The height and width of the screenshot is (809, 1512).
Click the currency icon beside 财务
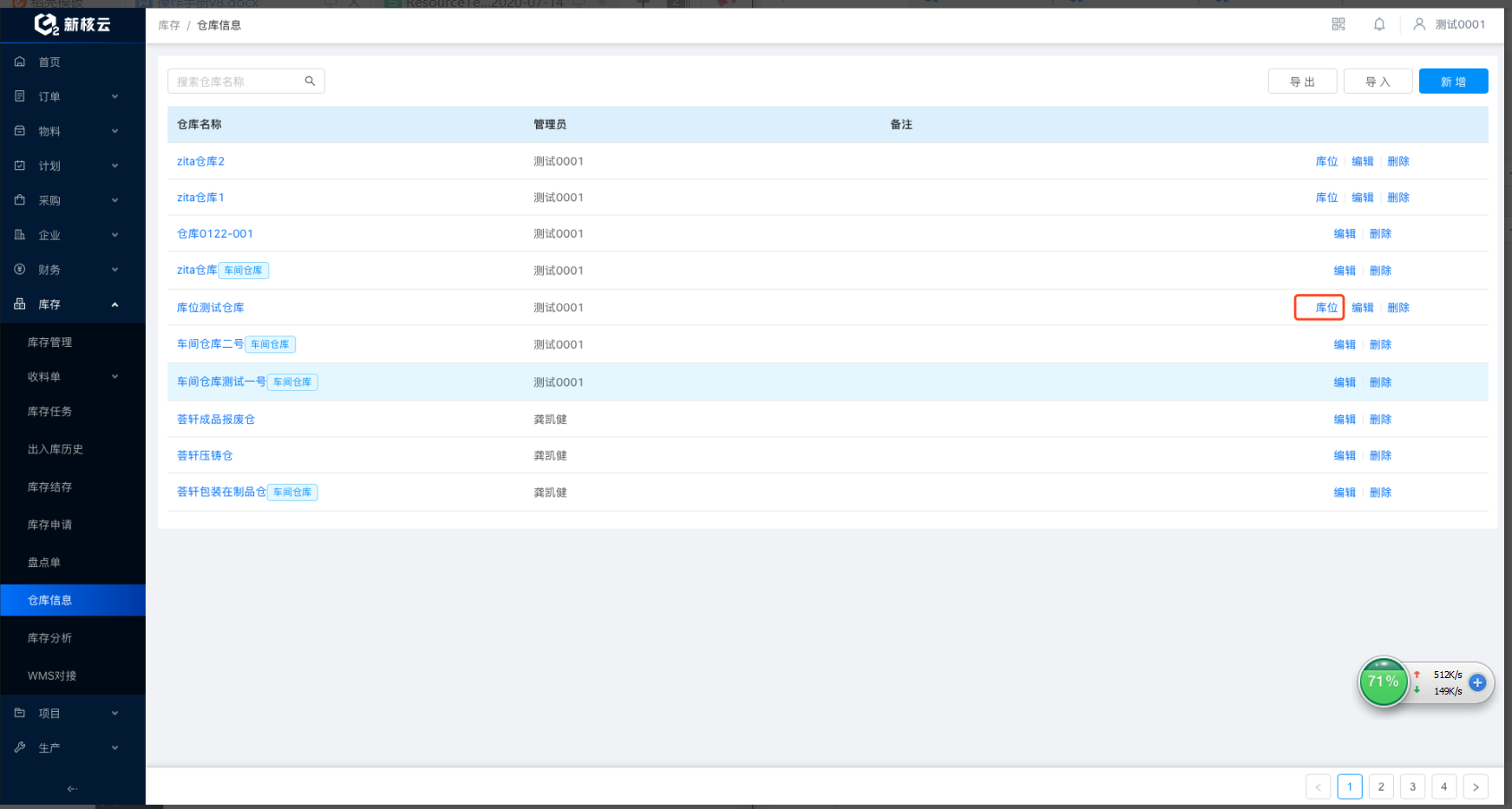20,270
